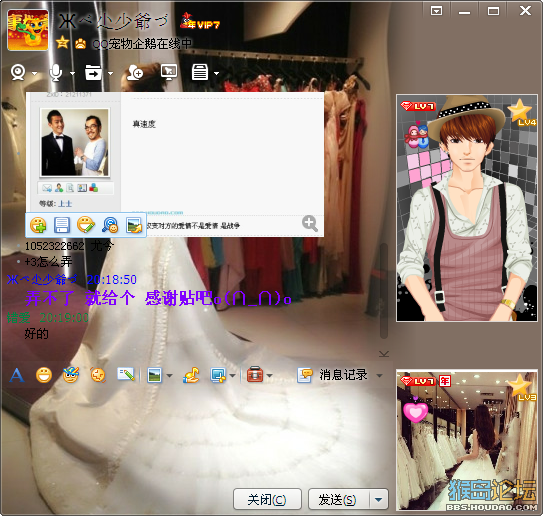Click the contact's avatar at top left
The image size is (543, 516).
(28, 30)
